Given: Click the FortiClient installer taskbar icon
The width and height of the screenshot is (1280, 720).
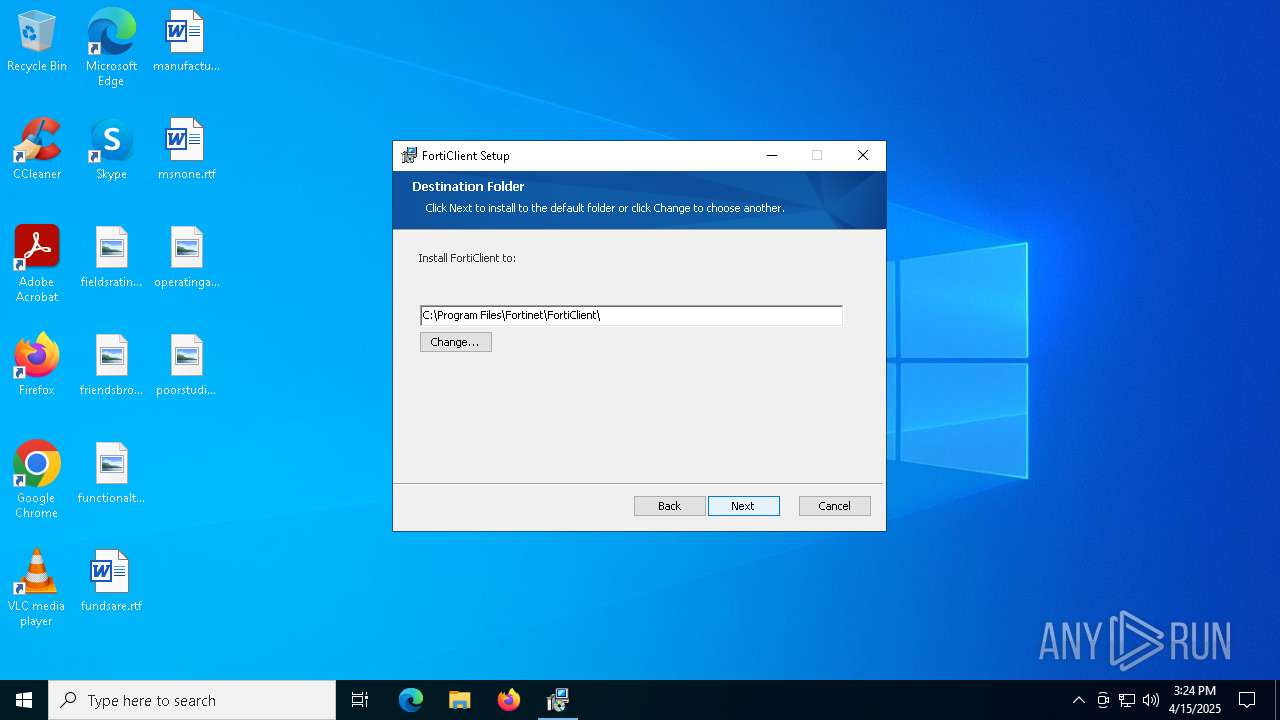Looking at the screenshot, I should (558, 700).
